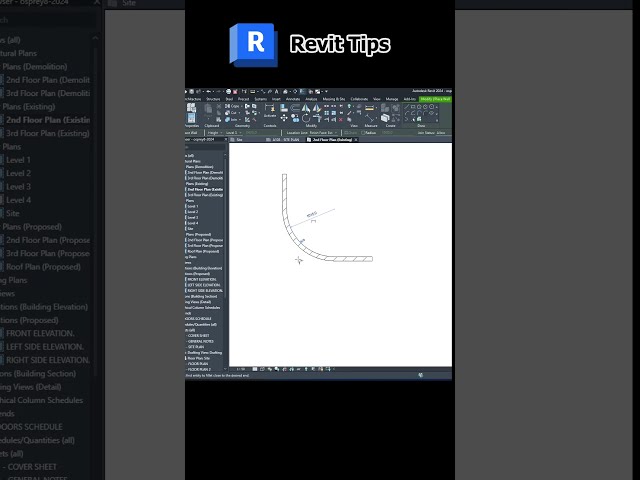Open the Location Line dropdown
This screenshot has height=480, width=640.
click(x=323, y=133)
